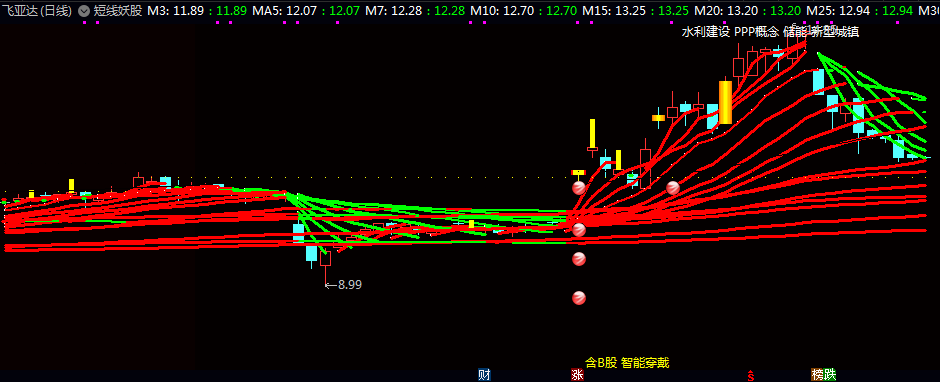Click the 涨 event marker icon
The image size is (940, 382).
pos(577,375)
